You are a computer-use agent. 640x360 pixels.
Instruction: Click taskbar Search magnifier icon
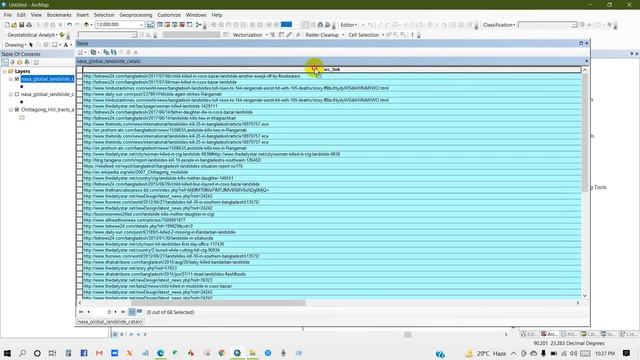click(x=22, y=353)
